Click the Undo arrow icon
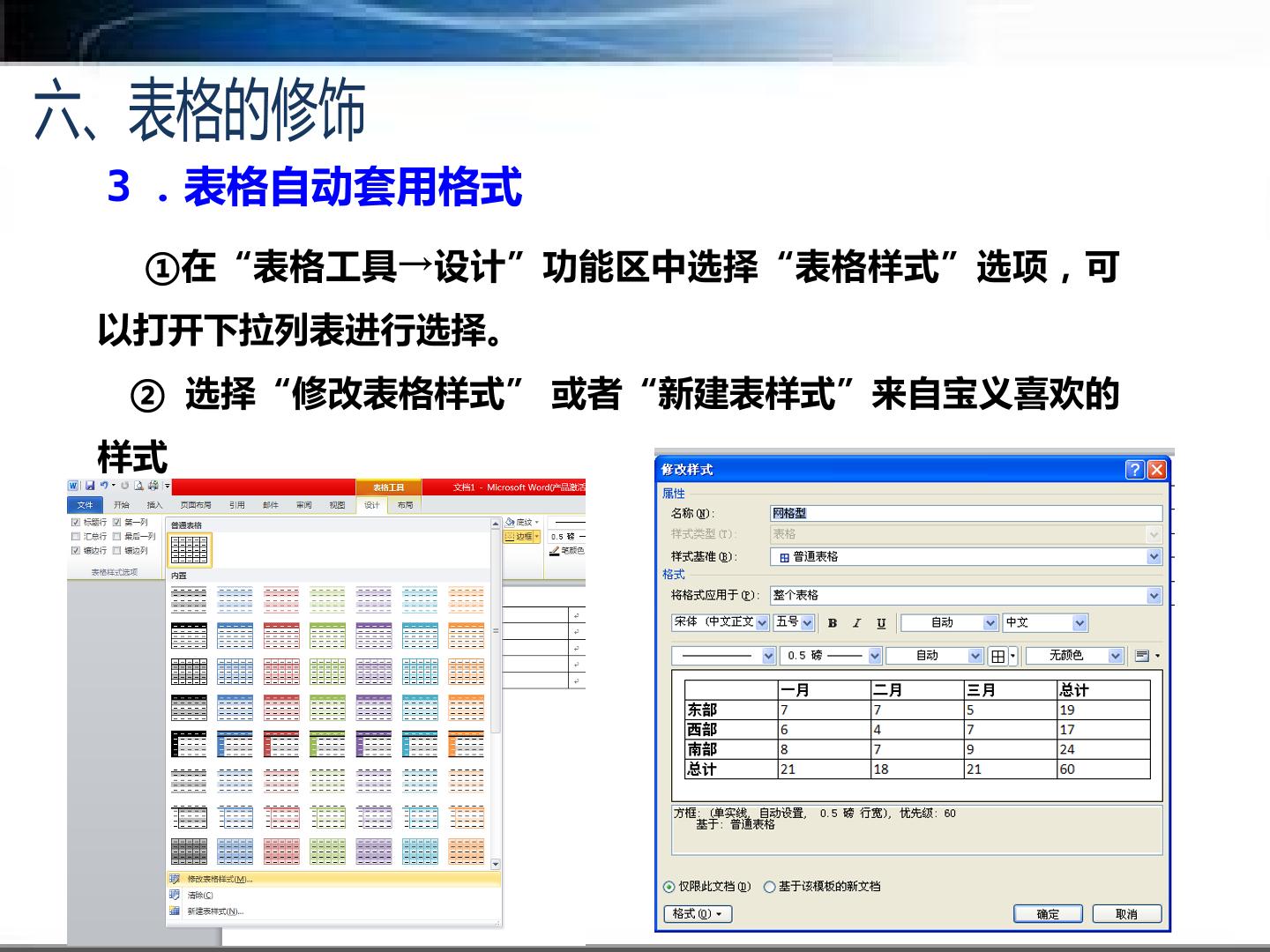The width and height of the screenshot is (1270, 952). click(104, 486)
